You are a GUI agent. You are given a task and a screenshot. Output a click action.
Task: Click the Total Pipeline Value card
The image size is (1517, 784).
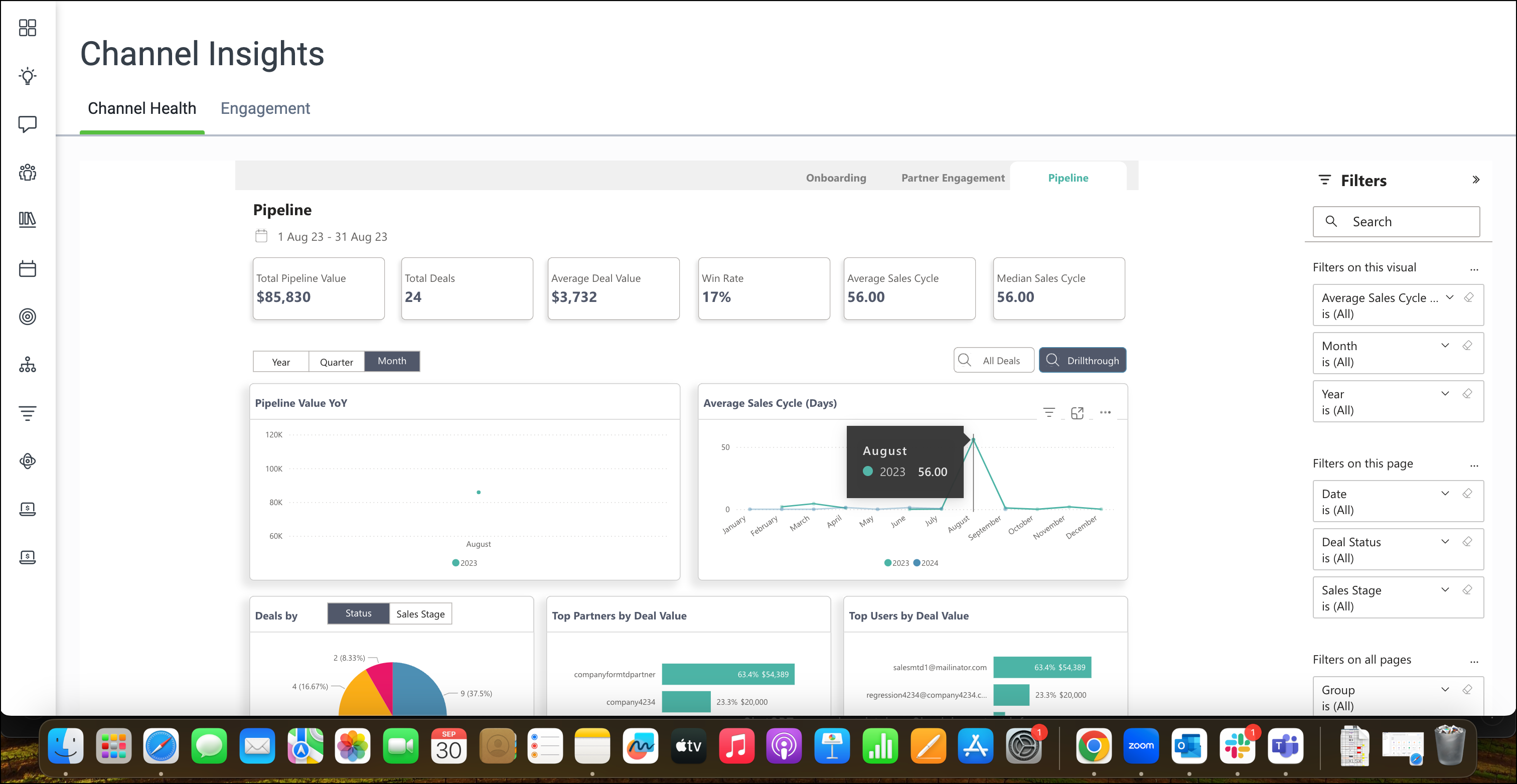[319, 288]
